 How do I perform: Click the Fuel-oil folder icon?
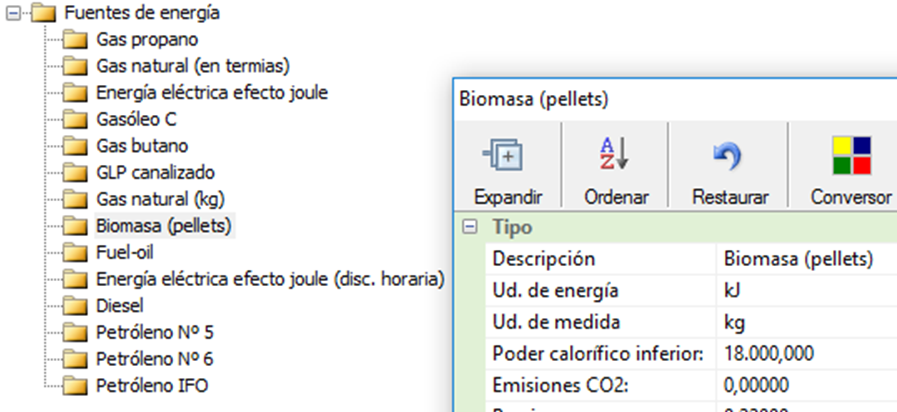tap(74, 252)
